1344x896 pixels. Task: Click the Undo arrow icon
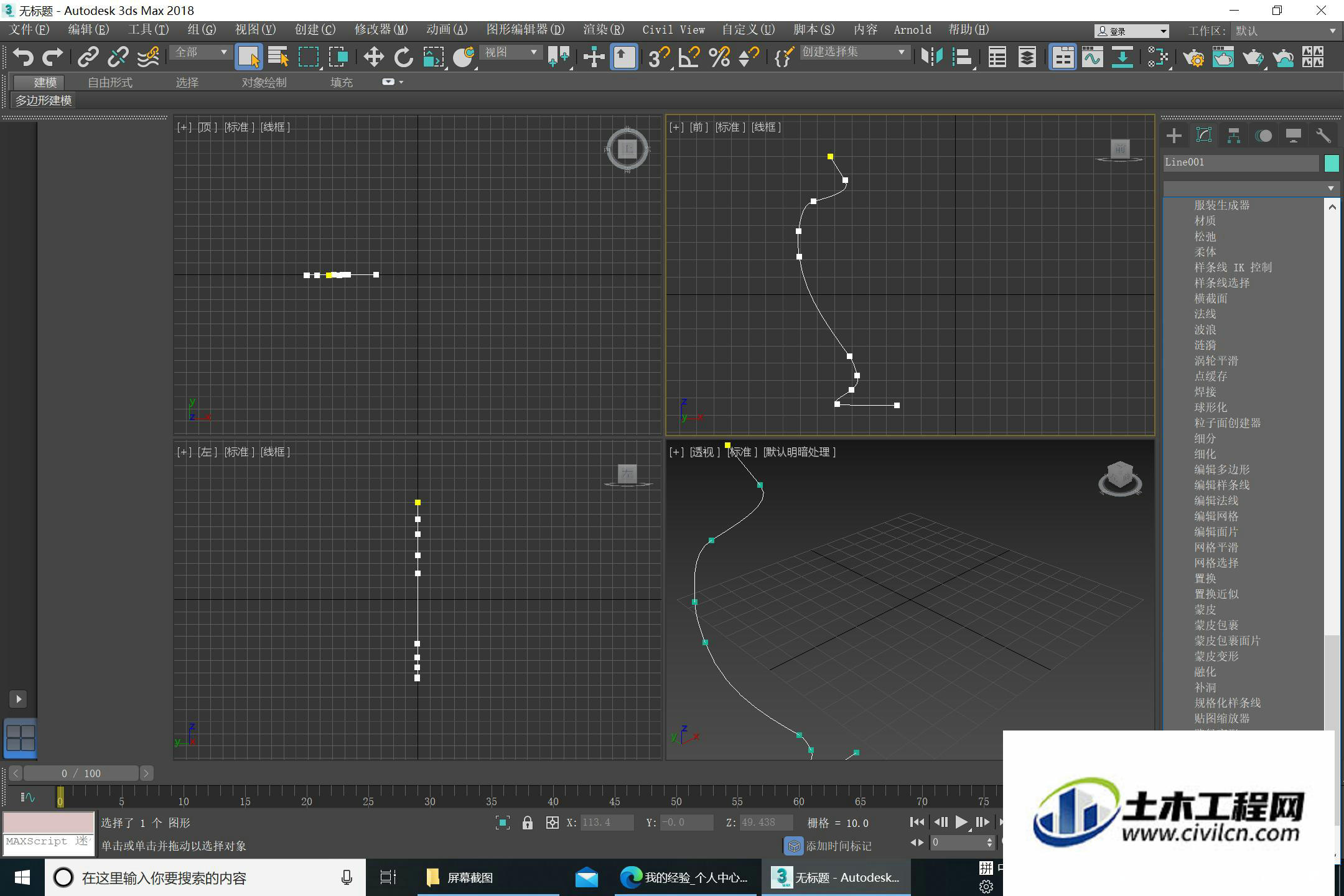pos(23,57)
